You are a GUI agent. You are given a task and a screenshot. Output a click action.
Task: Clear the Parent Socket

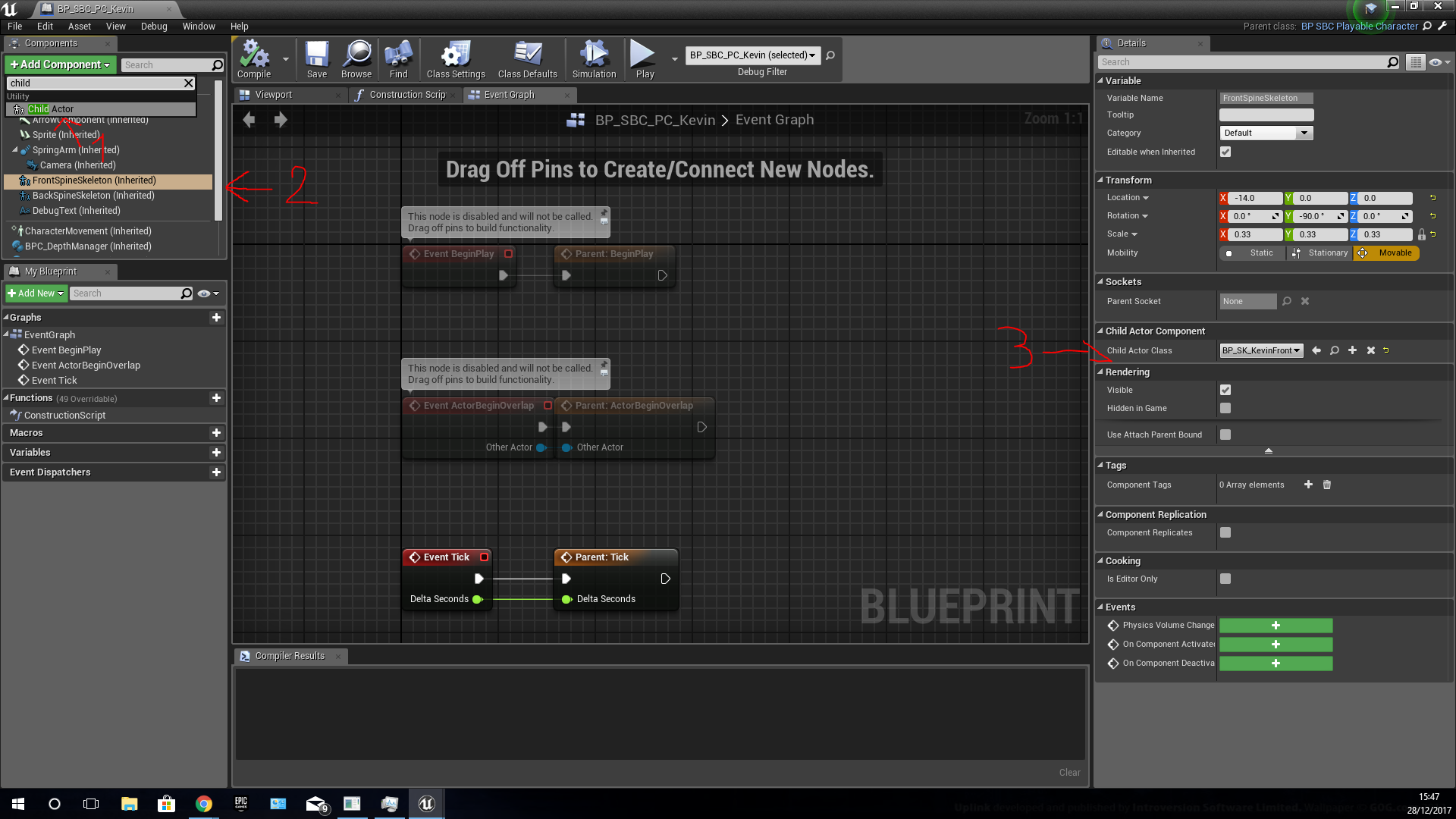point(1305,301)
